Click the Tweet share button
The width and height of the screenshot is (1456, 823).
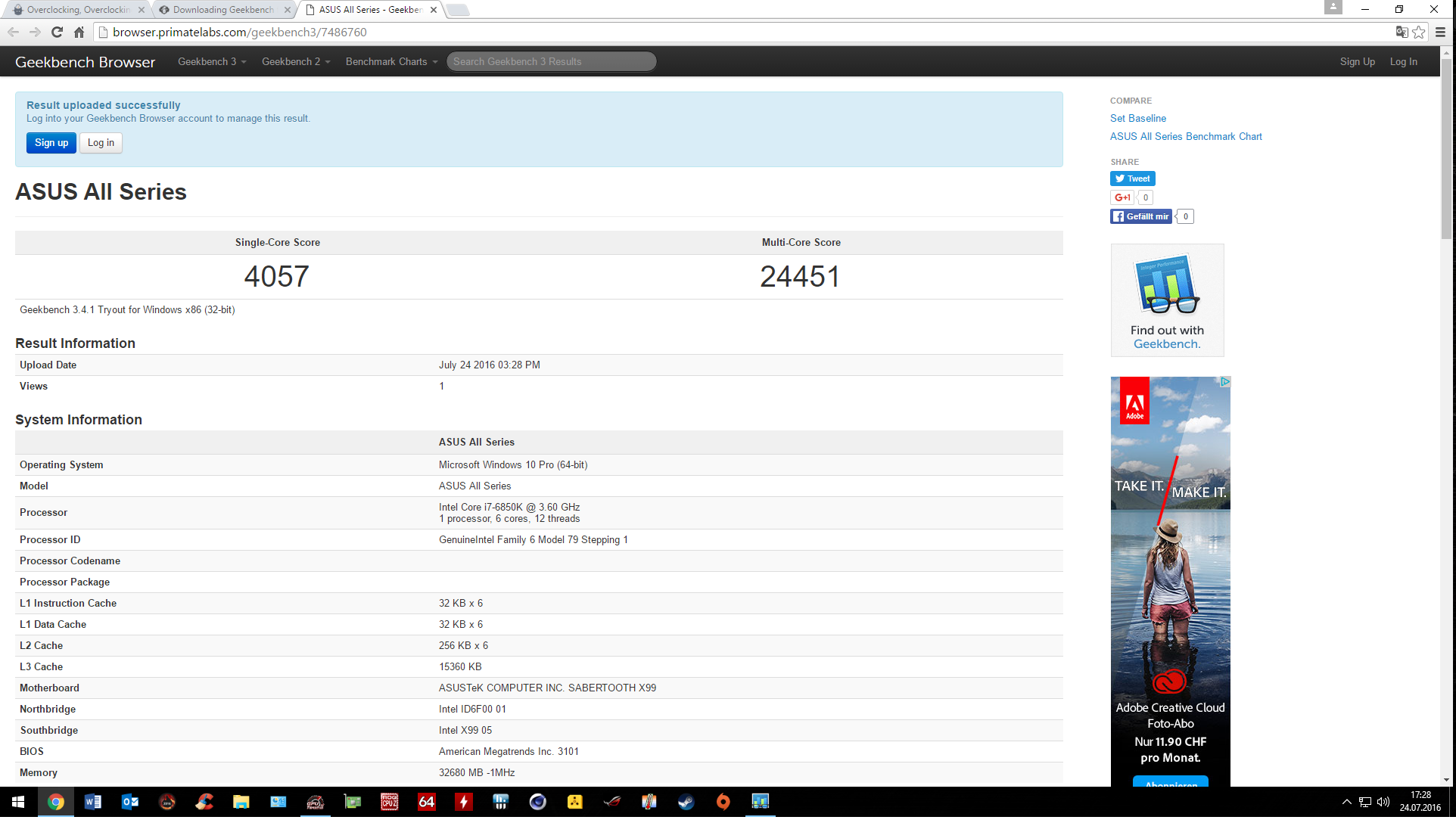pyautogui.click(x=1132, y=179)
